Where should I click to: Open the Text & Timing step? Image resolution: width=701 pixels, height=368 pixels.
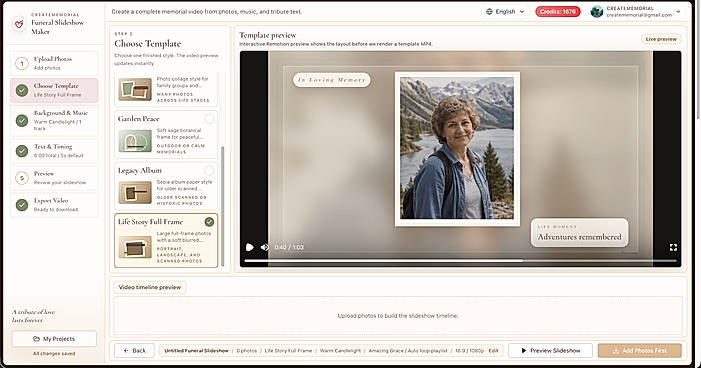click(x=54, y=151)
